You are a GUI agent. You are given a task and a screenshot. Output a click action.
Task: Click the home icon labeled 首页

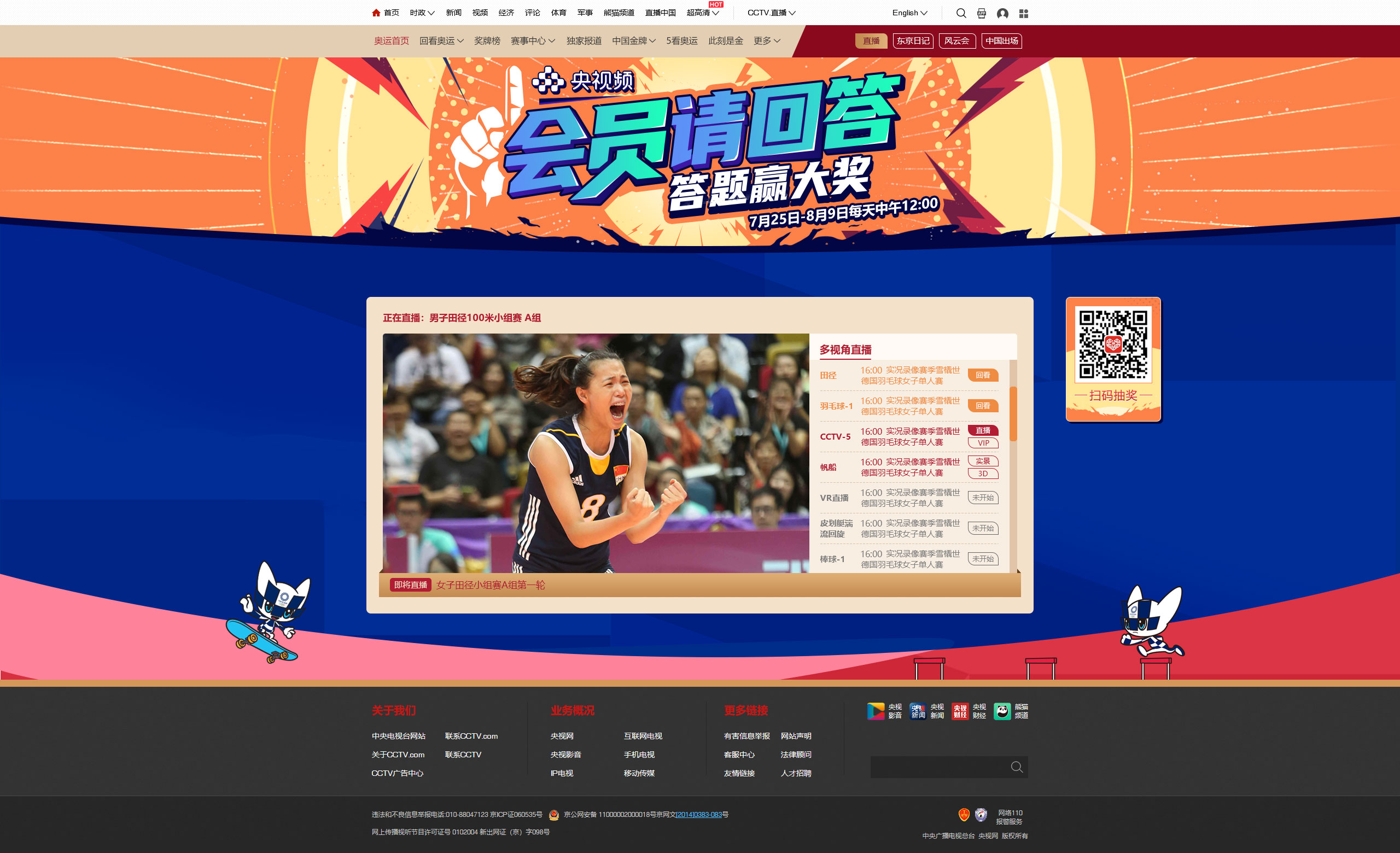pyautogui.click(x=376, y=13)
